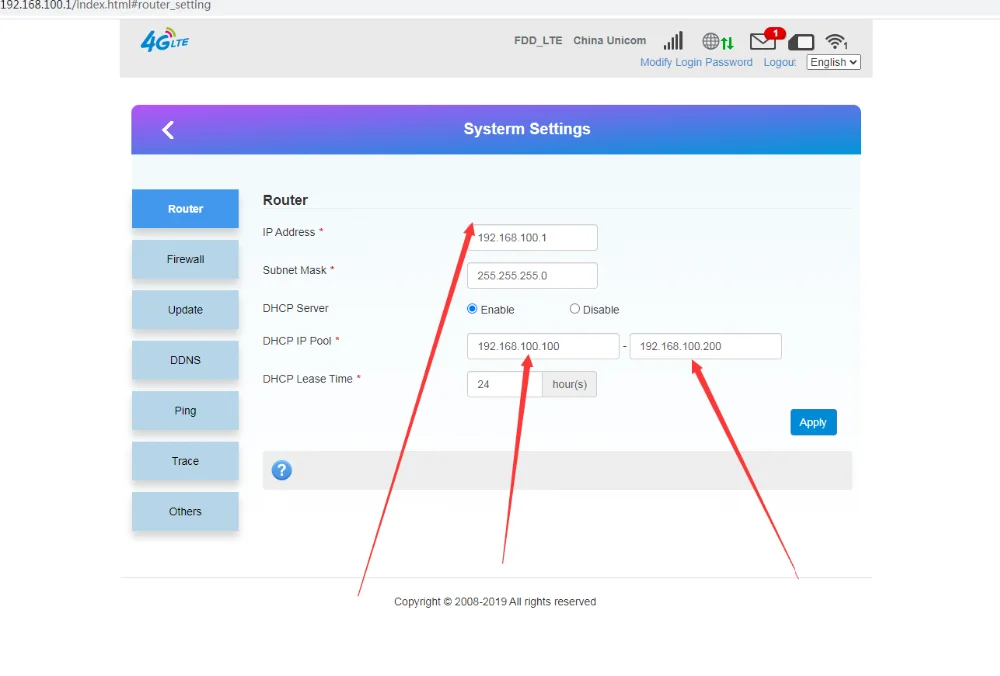1000x676 pixels.
Task: Click the DHCP Lease Time label
Action: click(x=307, y=379)
